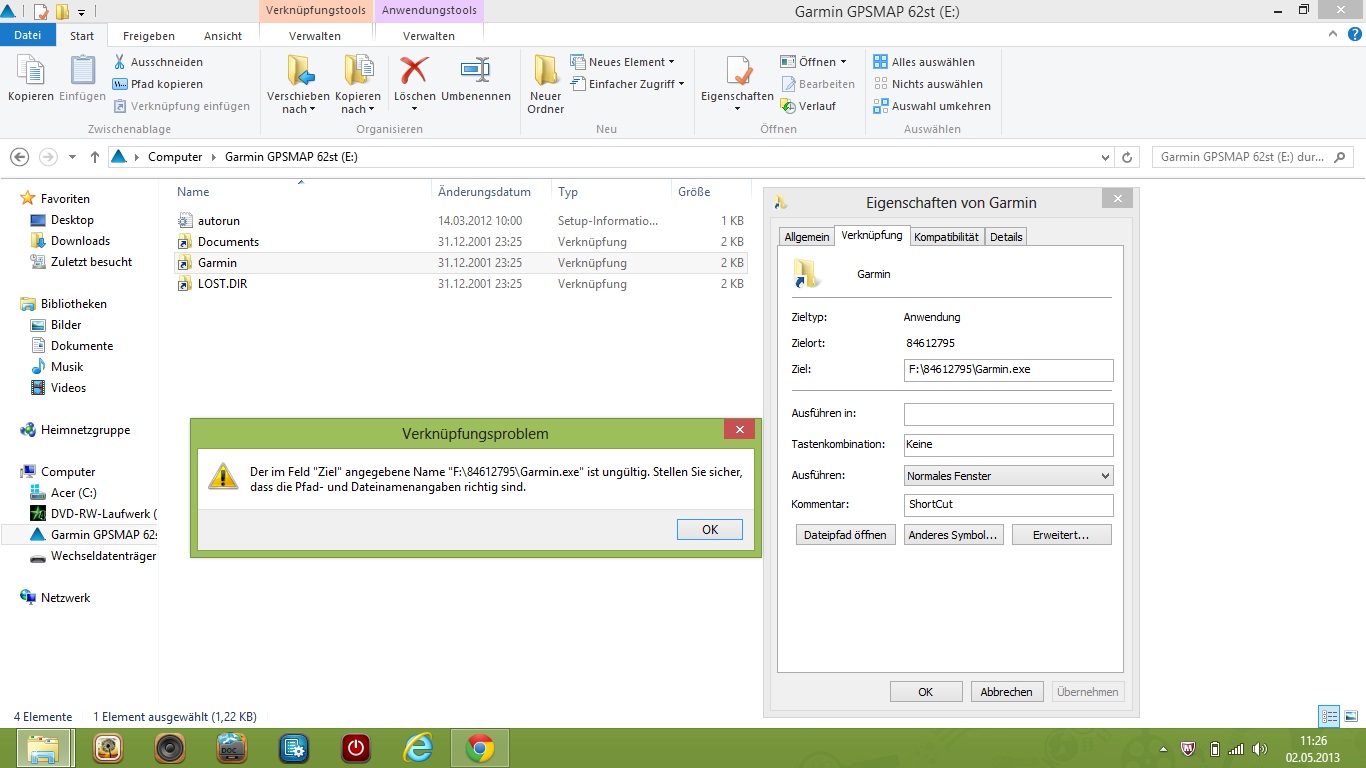Click Abbrechen in properties dialog
The image size is (1366, 768).
(1006, 692)
